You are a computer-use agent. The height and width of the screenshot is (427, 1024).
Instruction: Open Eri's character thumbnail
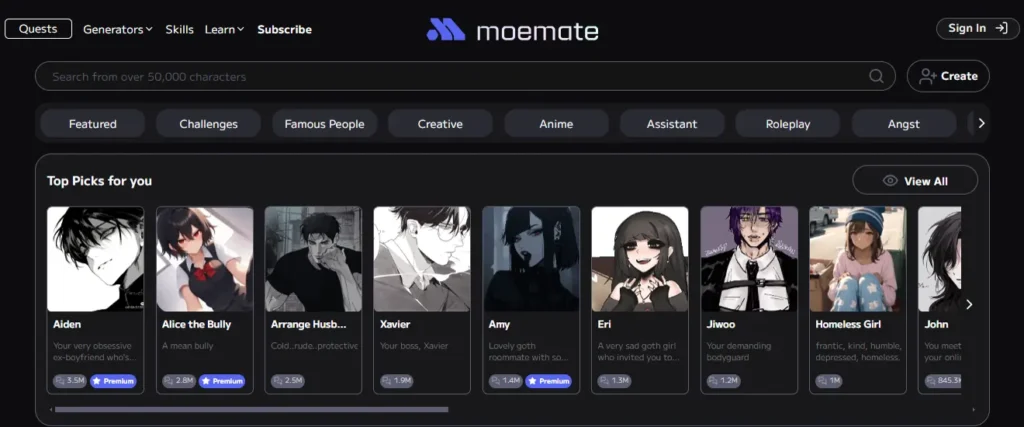(x=640, y=259)
